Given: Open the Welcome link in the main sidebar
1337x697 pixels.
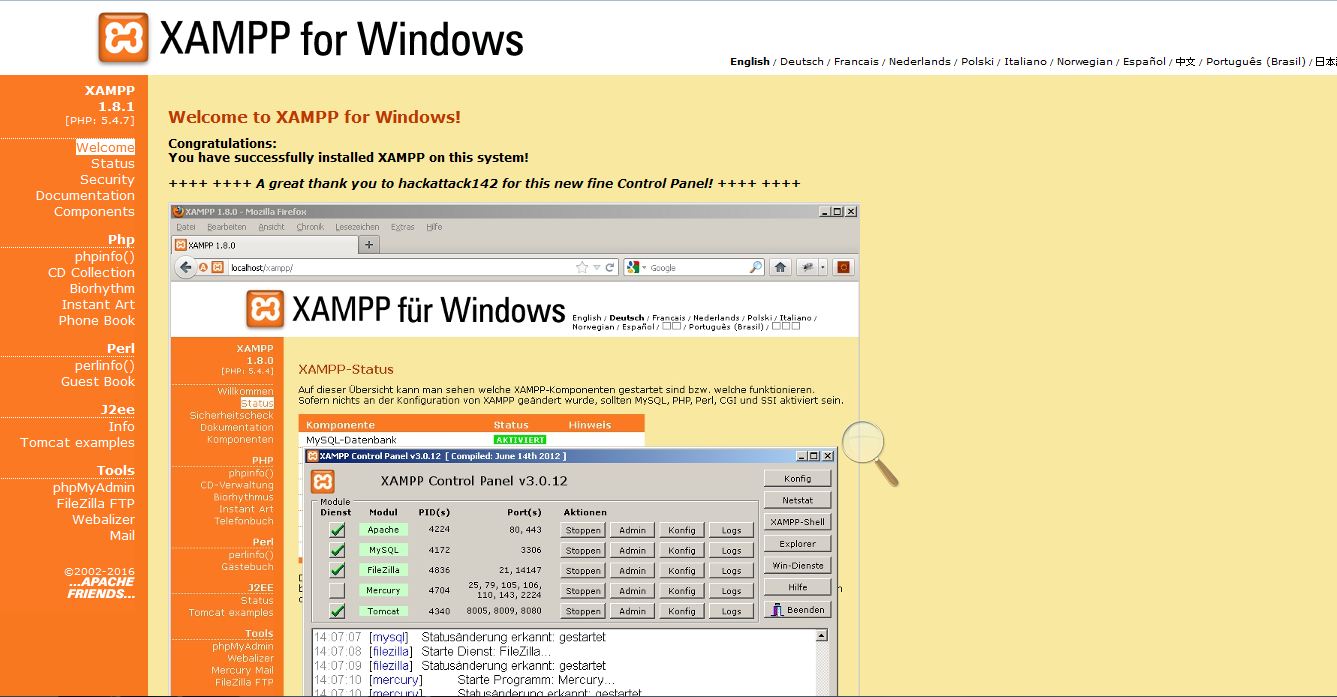Looking at the screenshot, I should pyautogui.click(x=105, y=147).
